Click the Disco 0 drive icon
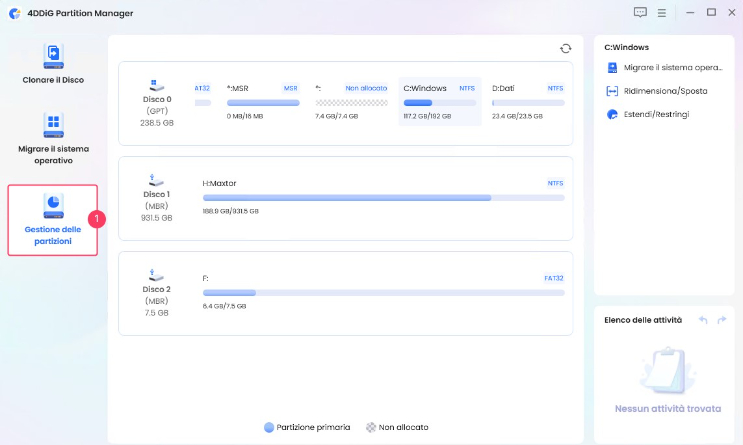The image size is (743, 445). 156,86
